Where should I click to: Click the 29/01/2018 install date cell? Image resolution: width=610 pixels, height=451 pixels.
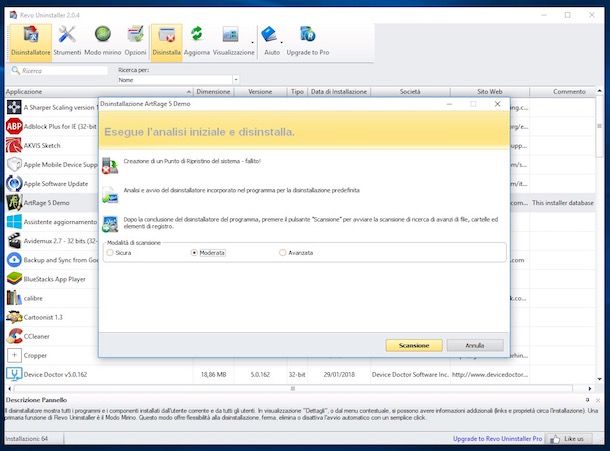click(x=339, y=374)
